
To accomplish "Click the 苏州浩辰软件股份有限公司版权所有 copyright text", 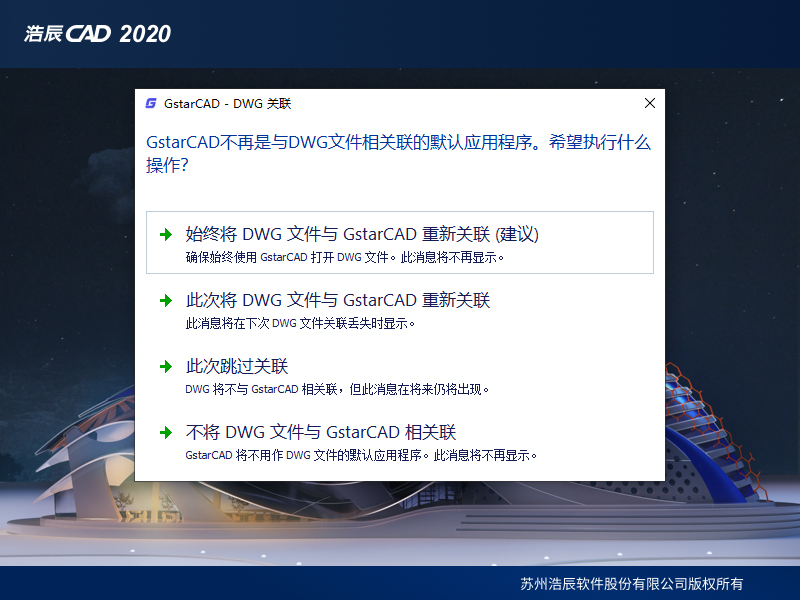I will tap(632, 584).
